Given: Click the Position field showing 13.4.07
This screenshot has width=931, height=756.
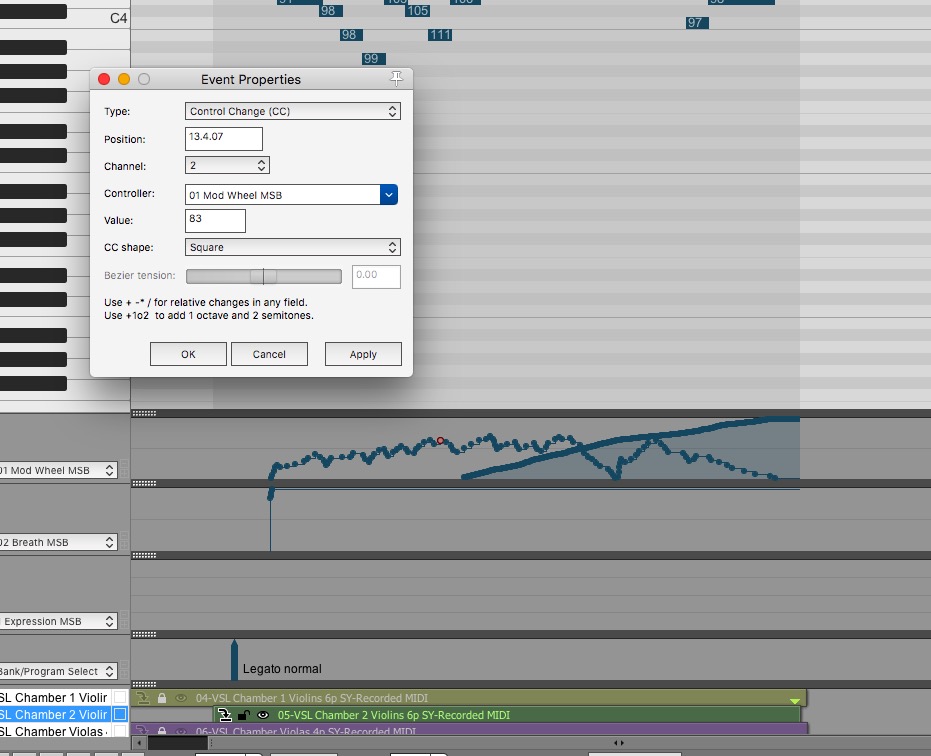Looking at the screenshot, I should (x=224, y=139).
